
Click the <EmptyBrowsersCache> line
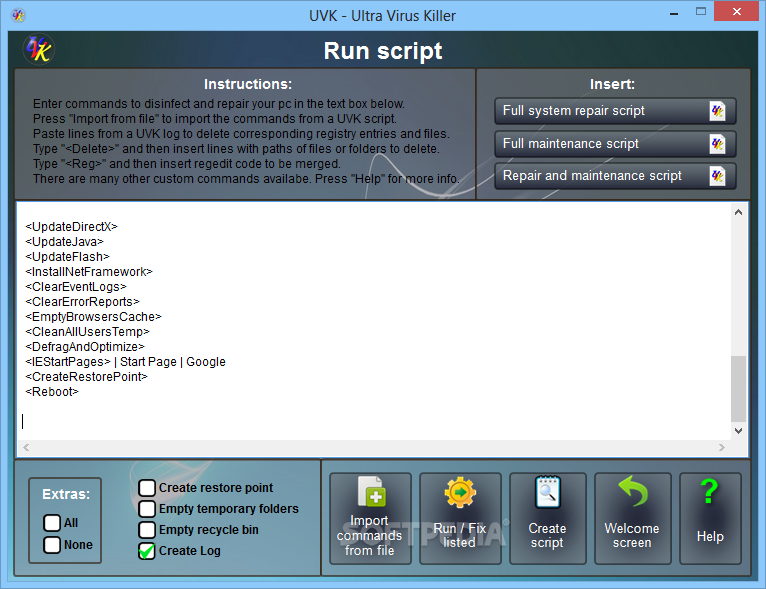(93, 317)
